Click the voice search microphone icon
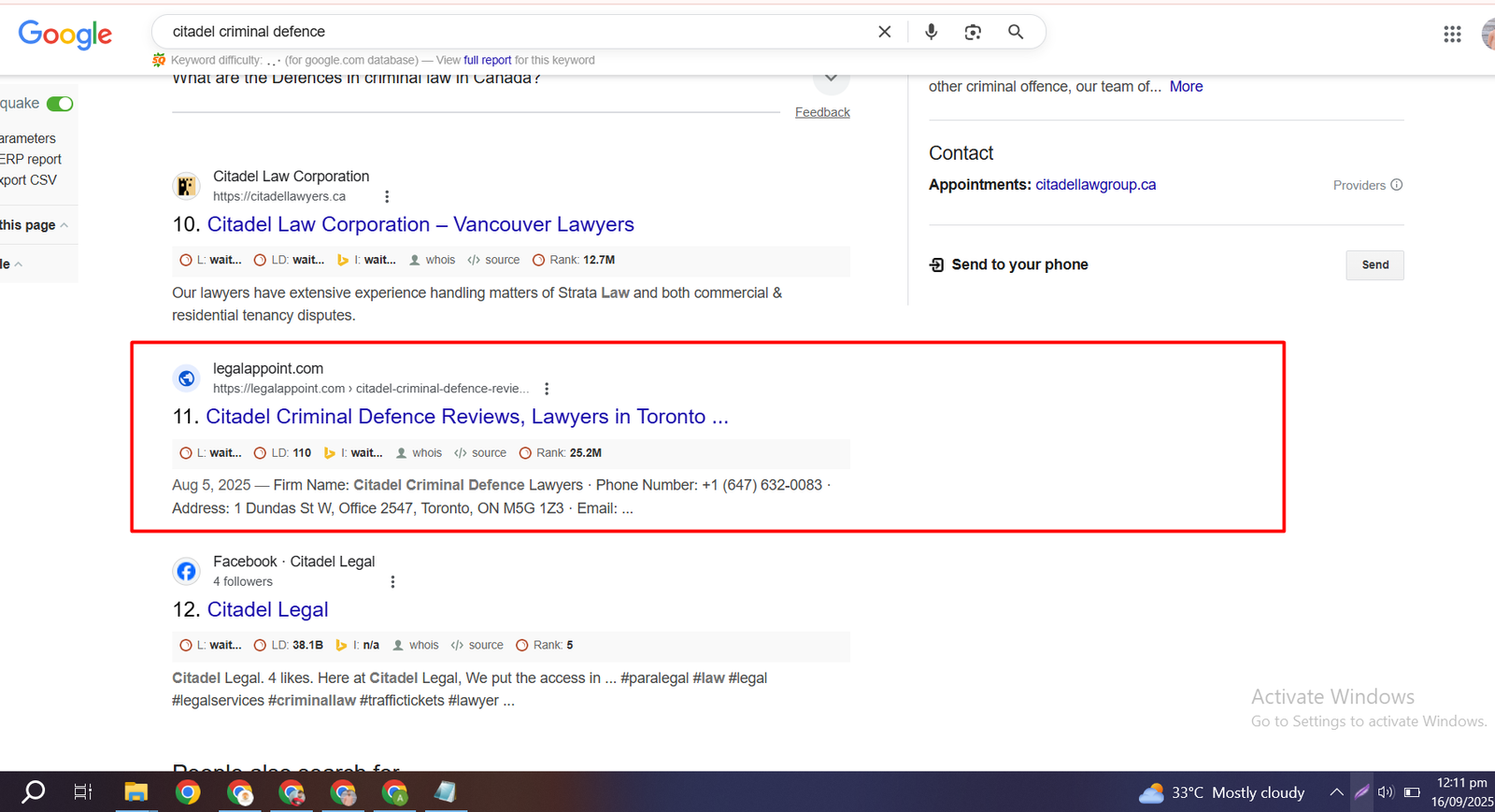Image resolution: width=1495 pixels, height=812 pixels. (931, 32)
